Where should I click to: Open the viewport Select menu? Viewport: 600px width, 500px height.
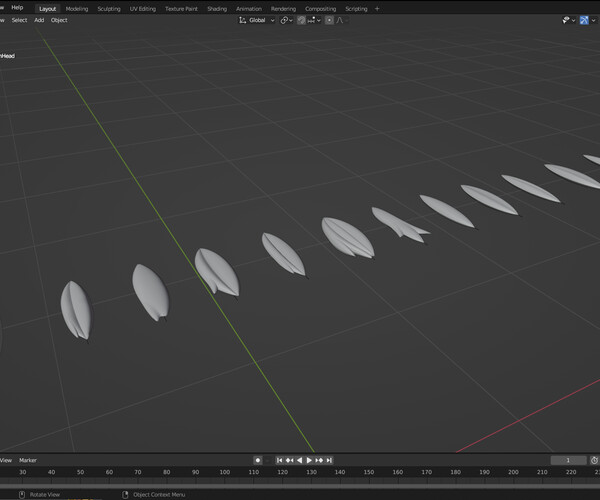pos(19,20)
